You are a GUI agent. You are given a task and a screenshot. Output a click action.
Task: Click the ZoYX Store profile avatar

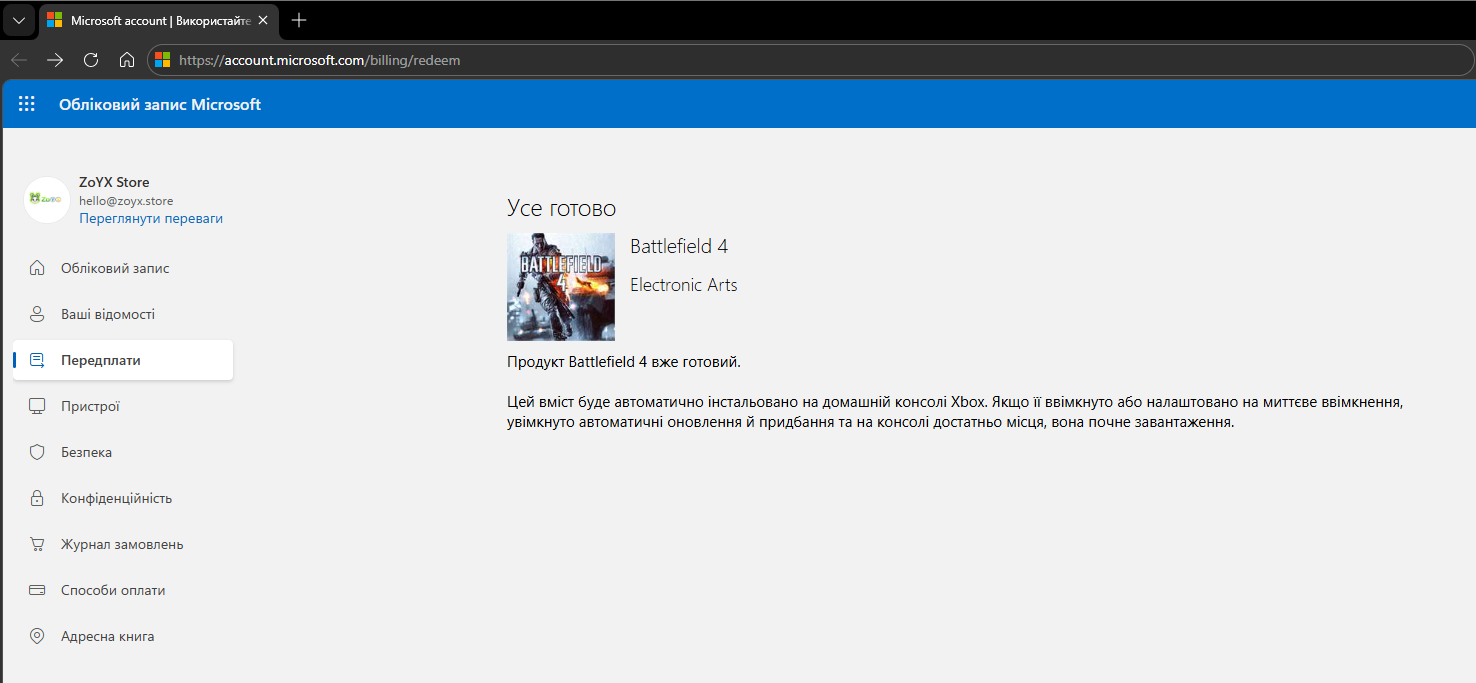tap(46, 200)
